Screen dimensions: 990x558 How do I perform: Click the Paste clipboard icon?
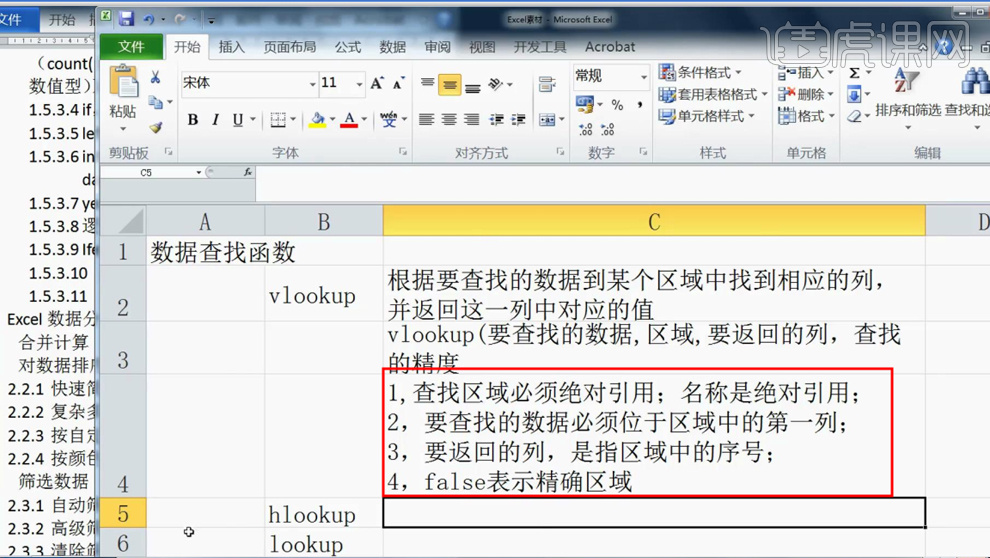(123, 81)
